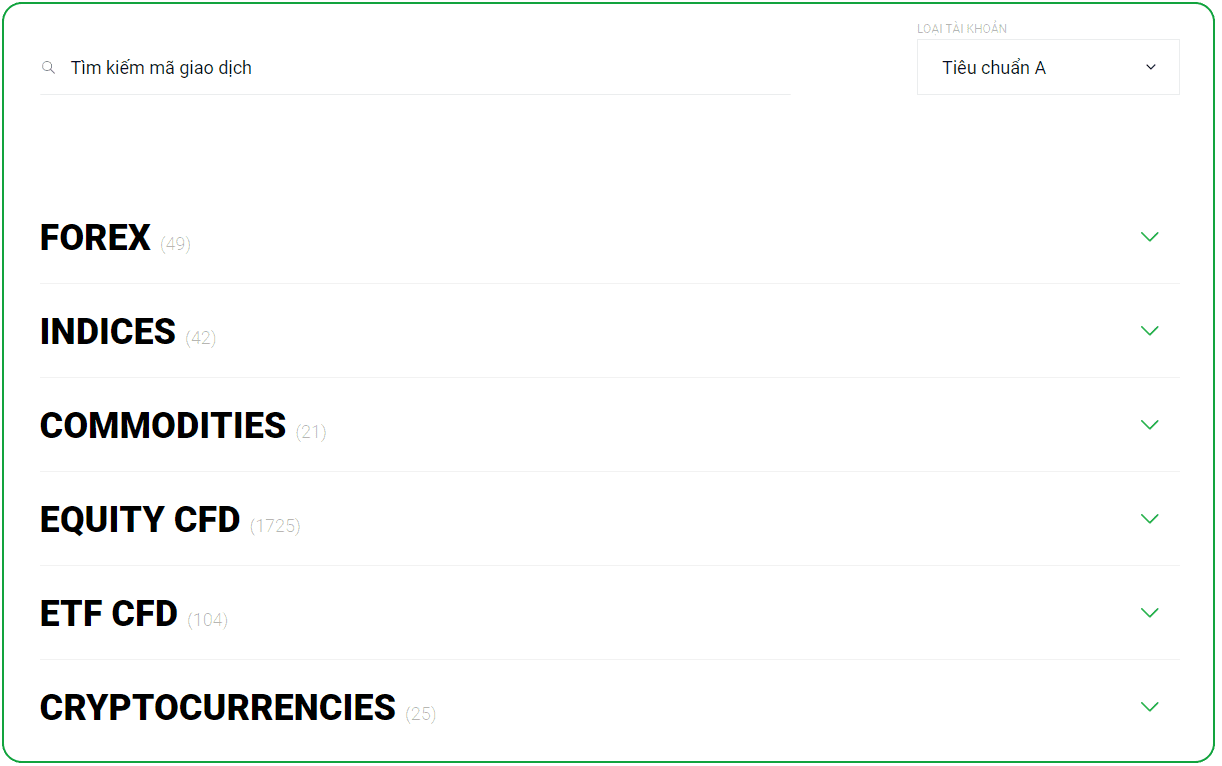1222x766 pixels.
Task: Expand INDICES using its green chevron
Action: point(1149,331)
